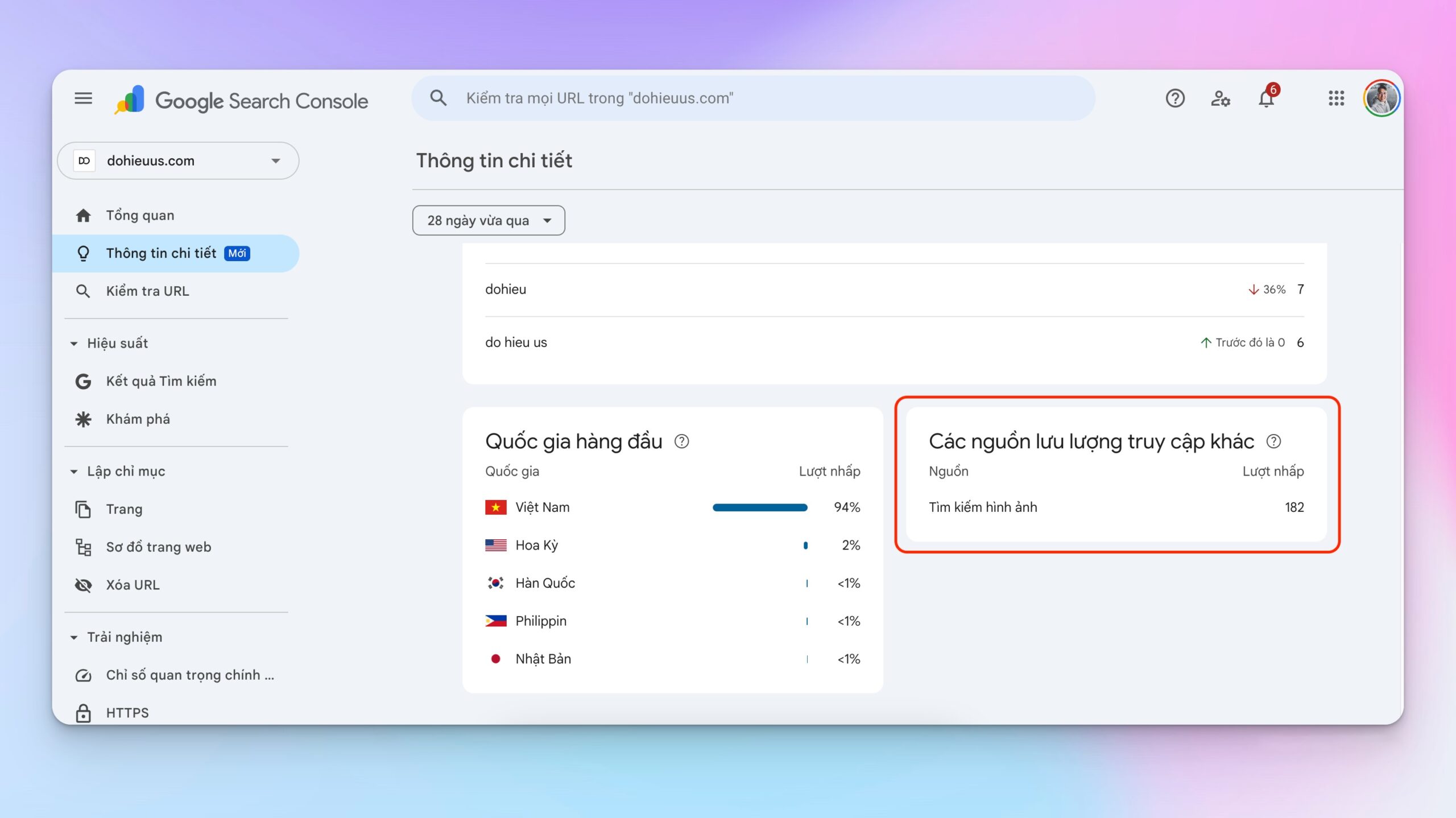Click the Trước đó là 0 increase indicator
This screenshot has height=818, width=1456.
[x=1242, y=343]
